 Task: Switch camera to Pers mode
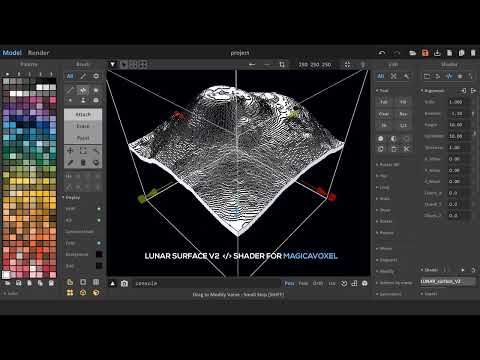point(289,283)
